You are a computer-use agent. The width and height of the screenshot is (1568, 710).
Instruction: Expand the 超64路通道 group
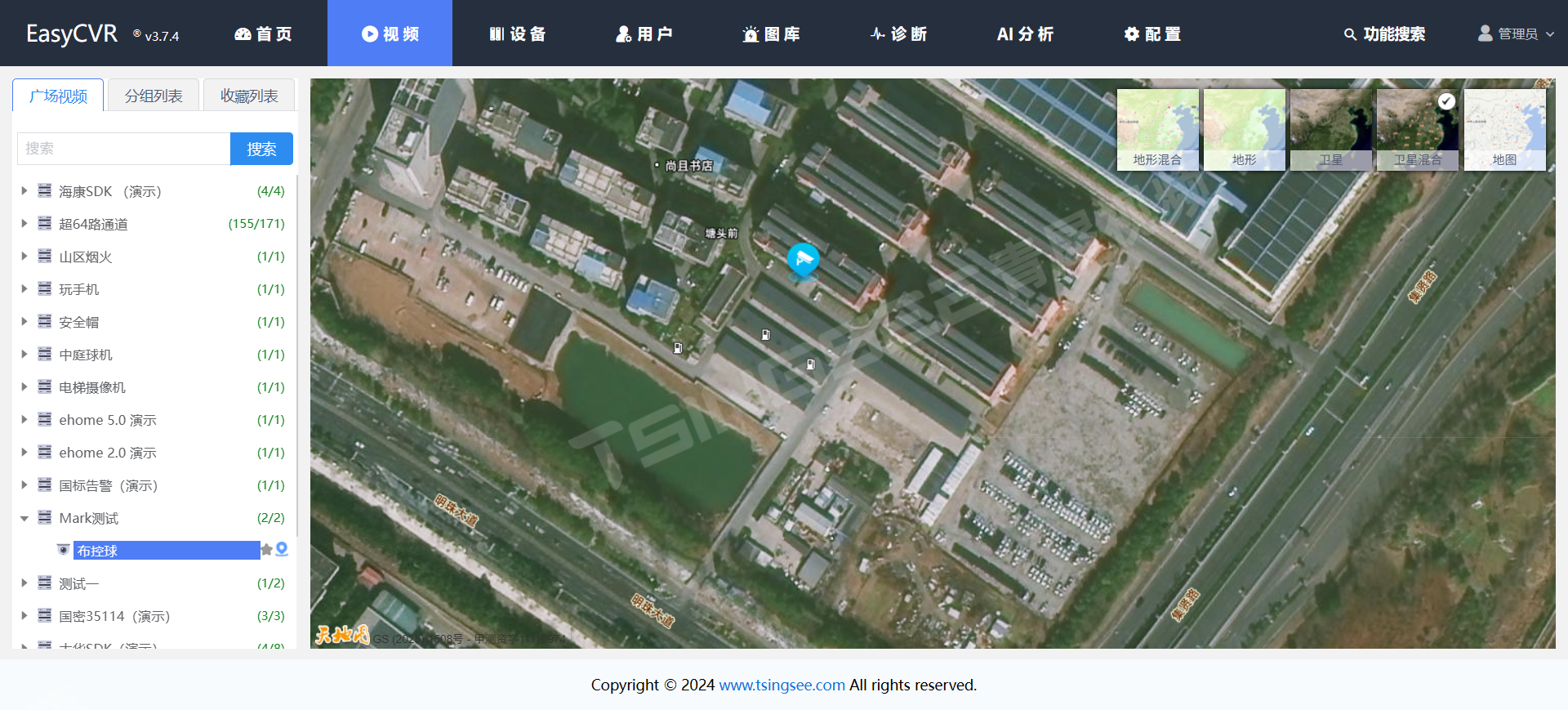coord(24,223)
